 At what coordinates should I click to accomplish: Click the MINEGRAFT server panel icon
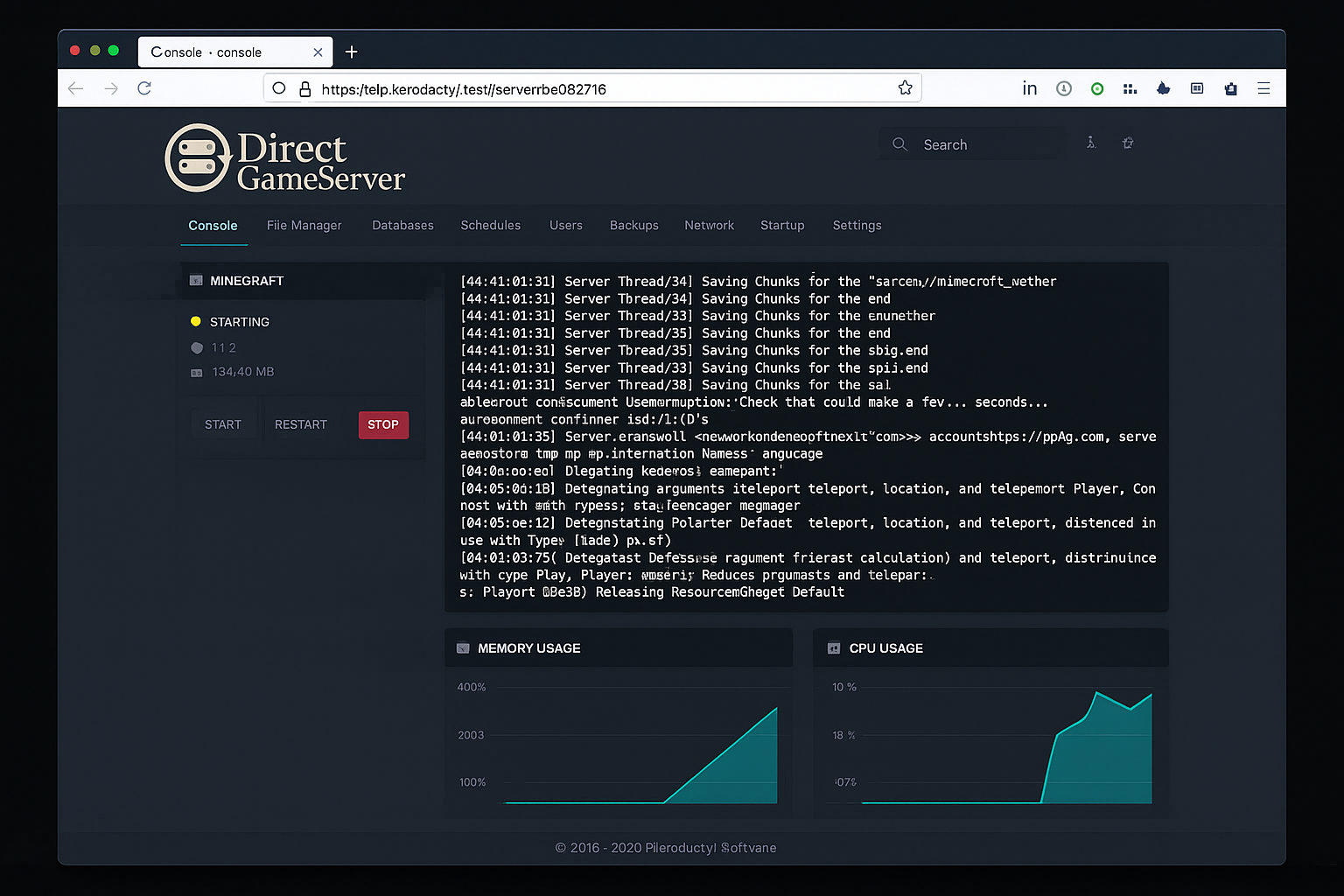[x=196, y=281]
